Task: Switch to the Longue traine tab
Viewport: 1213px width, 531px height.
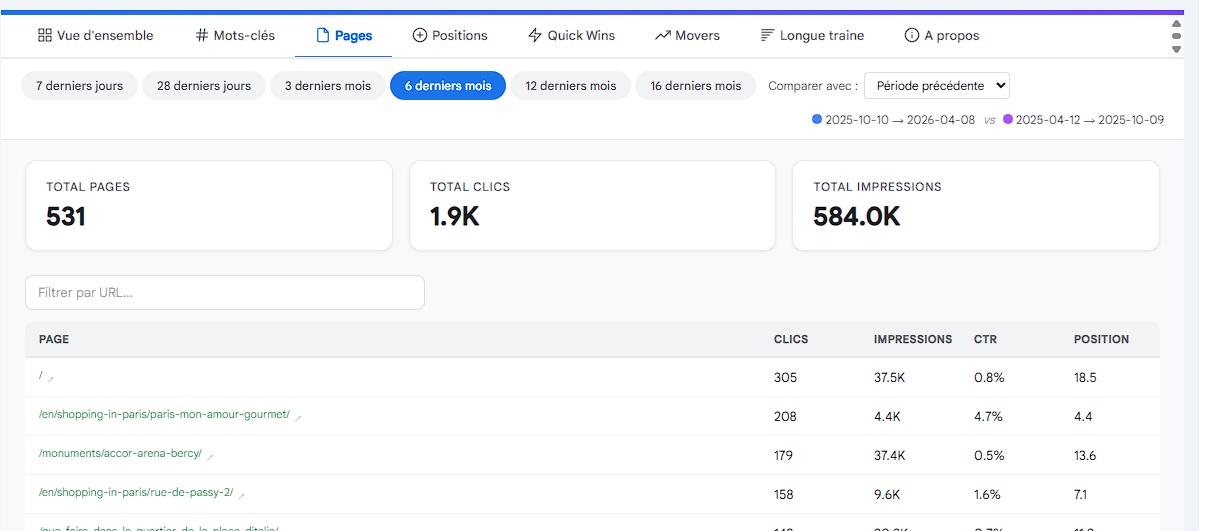Action: [x=812, y=35]
